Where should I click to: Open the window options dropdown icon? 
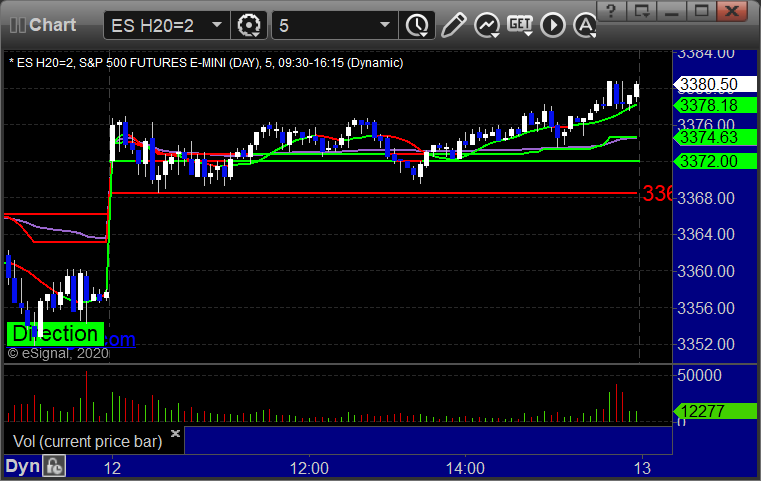(x=642, y=11)
